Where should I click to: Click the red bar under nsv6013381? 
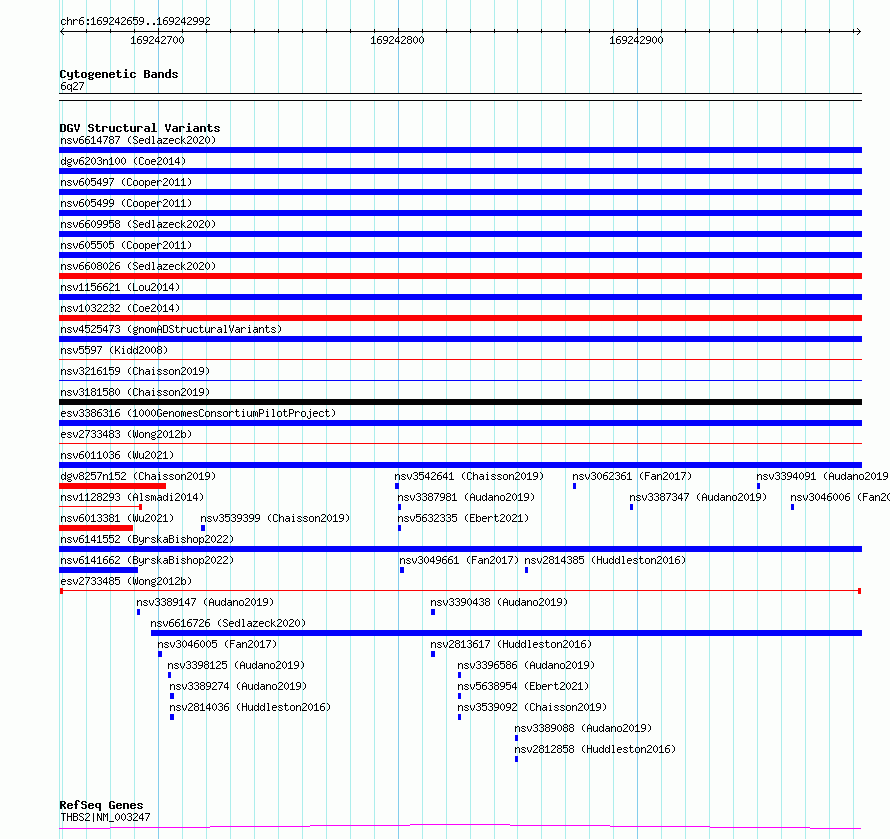coord(96,528)
